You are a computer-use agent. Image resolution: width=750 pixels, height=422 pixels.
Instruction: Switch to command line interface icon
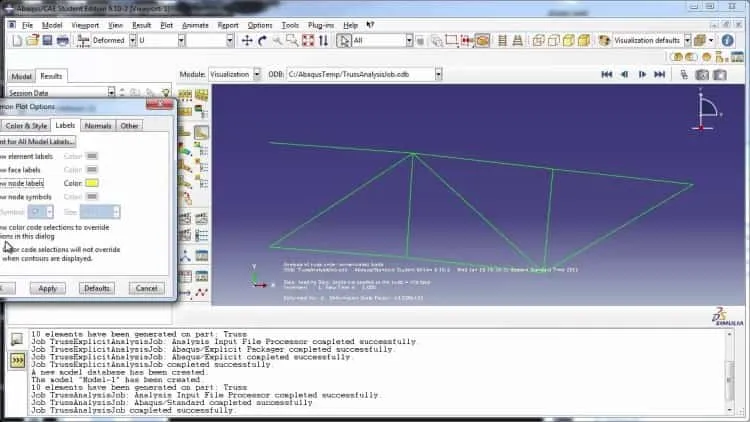(17, 360)
